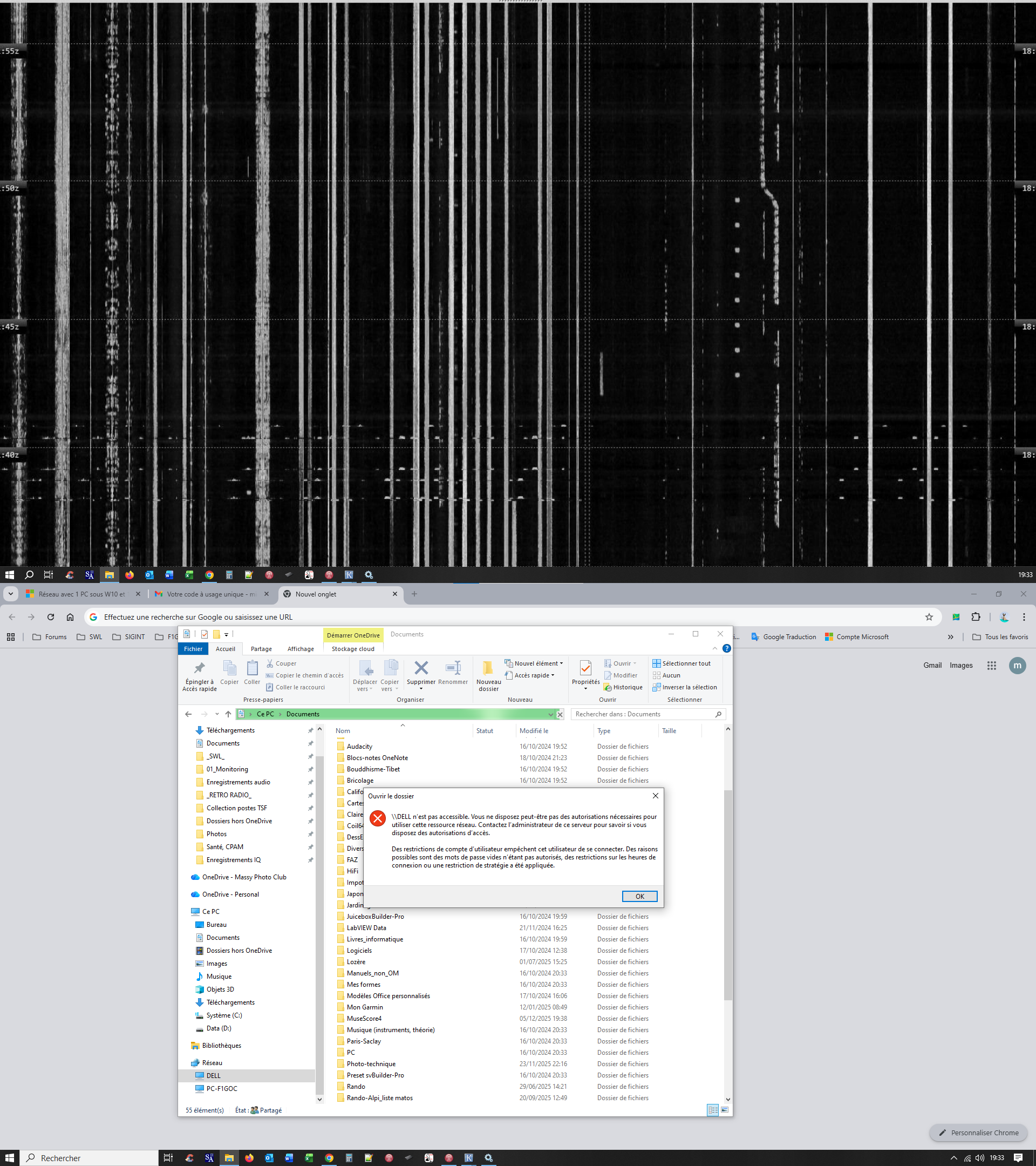This screenshot has width=1036, height=1166.
Task: Close the 'Ouvrir le dossier' dialog with X
Action: [655, 796]
